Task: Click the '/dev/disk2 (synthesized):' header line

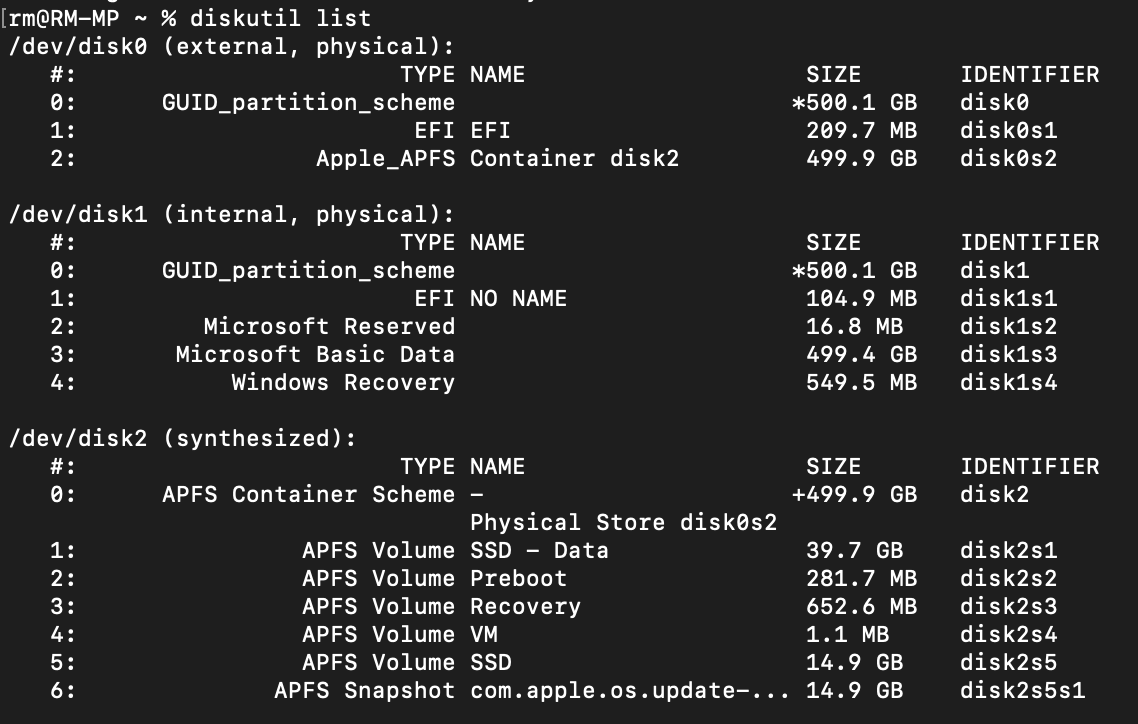Action: pos(182,438)
